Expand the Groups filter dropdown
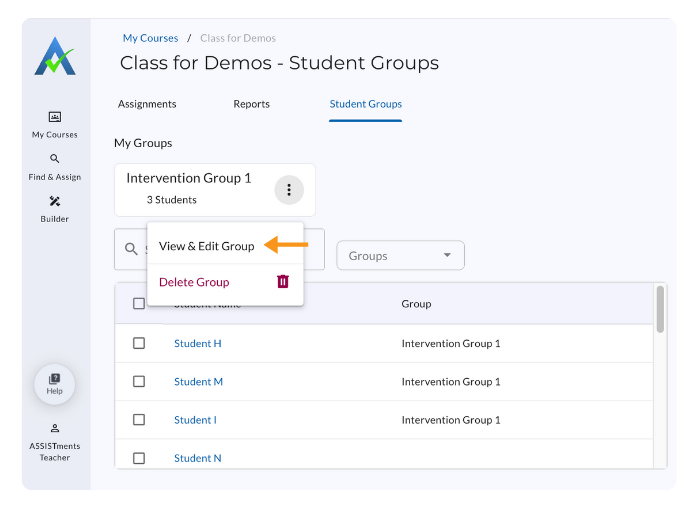Viewport: 698px width, 508px height. click(400, 256)
